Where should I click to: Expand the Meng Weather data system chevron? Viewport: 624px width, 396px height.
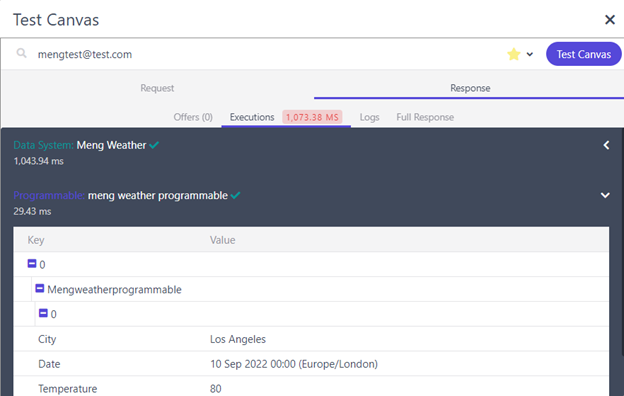click(x=606, y=145)
